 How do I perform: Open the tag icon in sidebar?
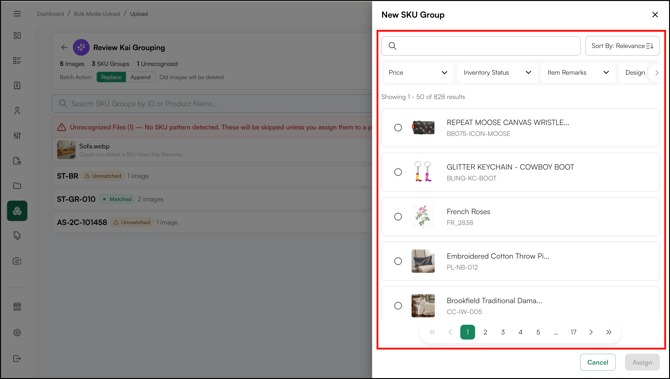(x=17, y=236)
